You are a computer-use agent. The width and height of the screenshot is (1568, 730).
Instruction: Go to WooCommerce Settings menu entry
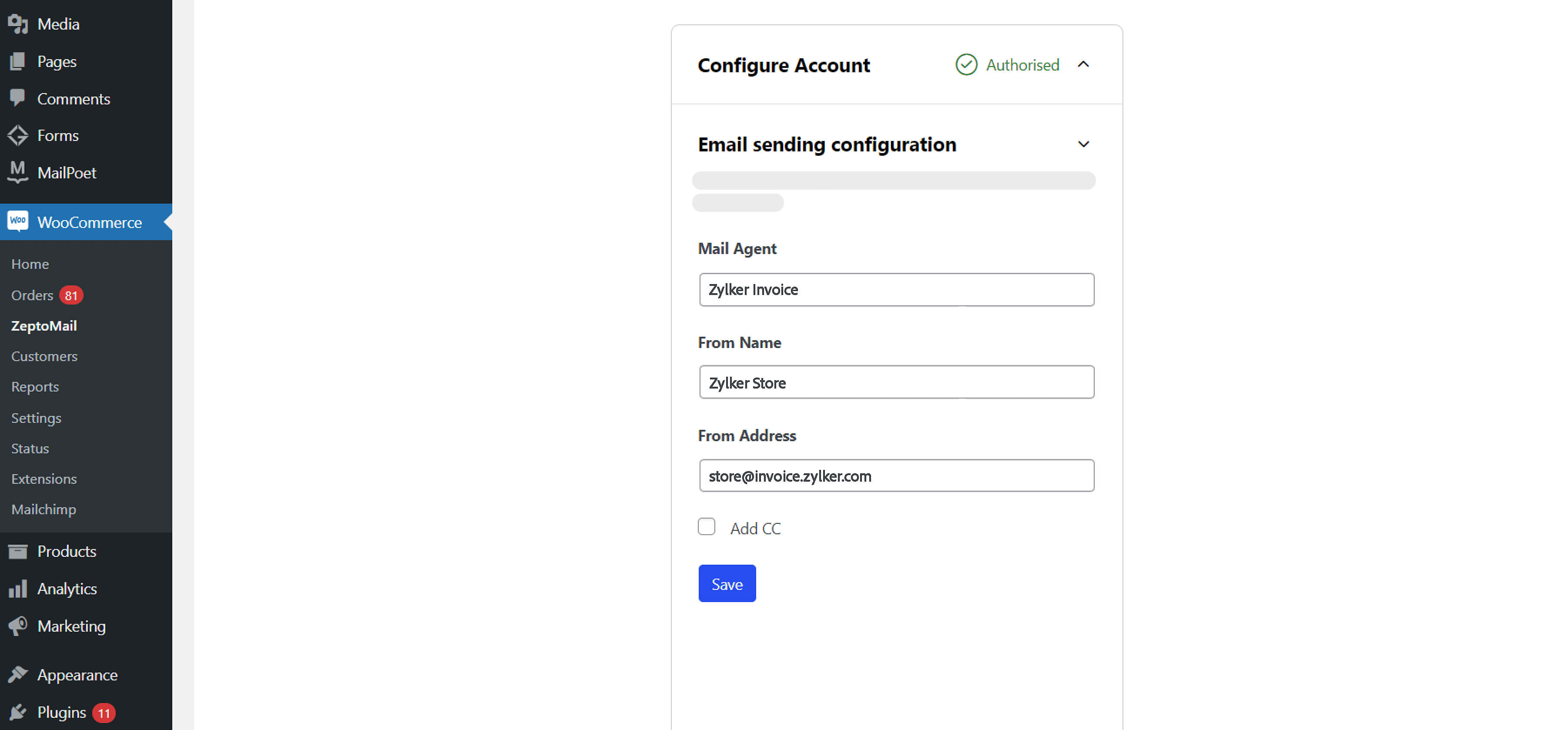coord(36,418)
